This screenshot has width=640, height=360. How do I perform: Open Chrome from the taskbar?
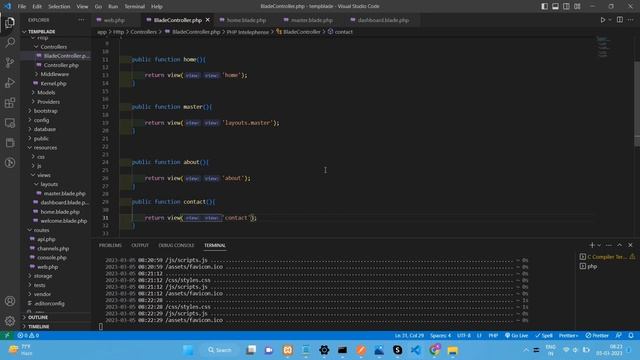click(434, 350)
